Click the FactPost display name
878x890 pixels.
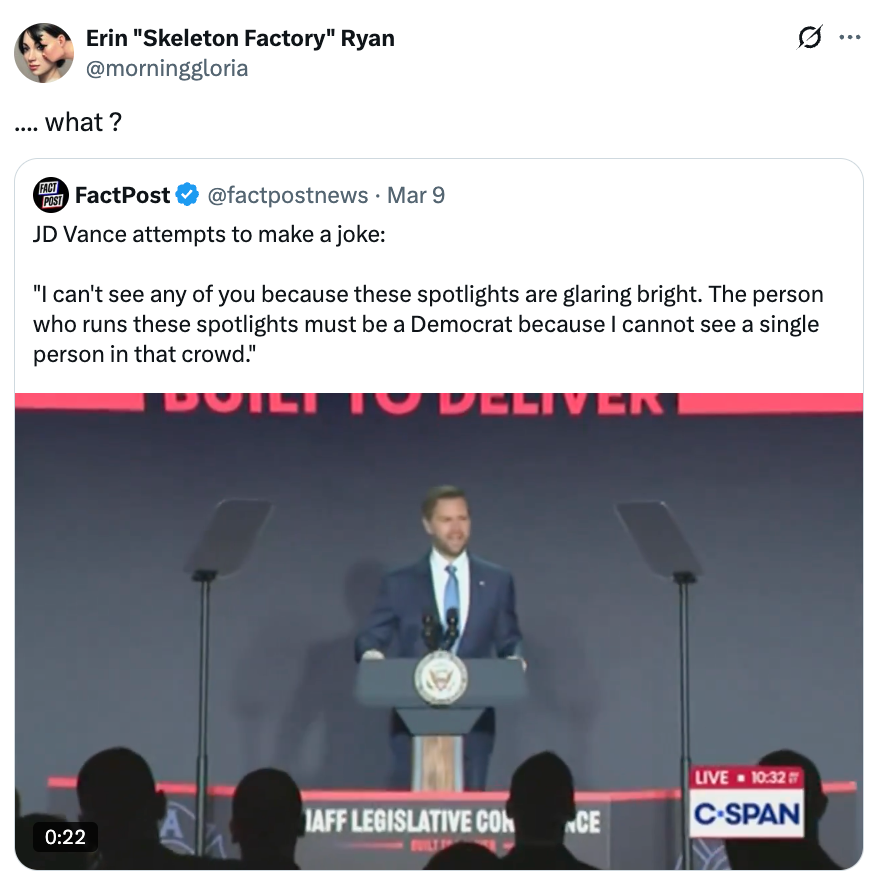[122, 195]
